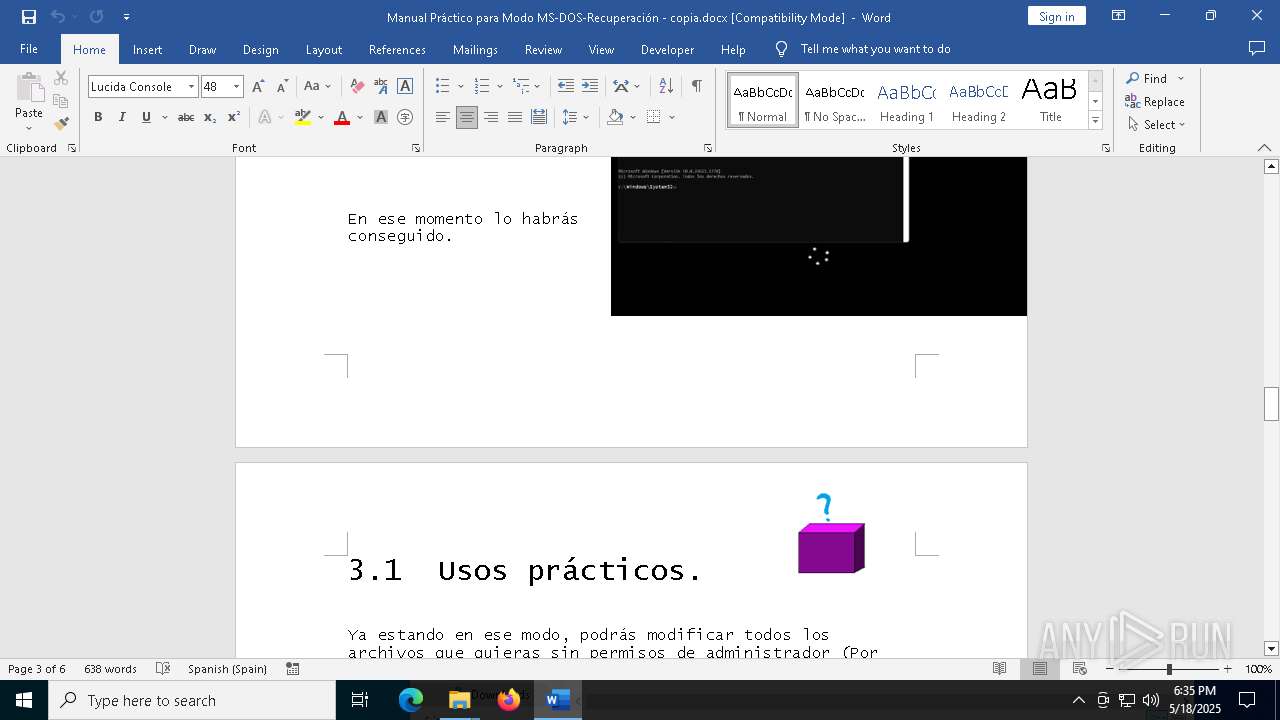Click the Find button
Image resolution: width=1280 pixels, height=720 pixels.
pyautogui.click(x=1147, y=79)
